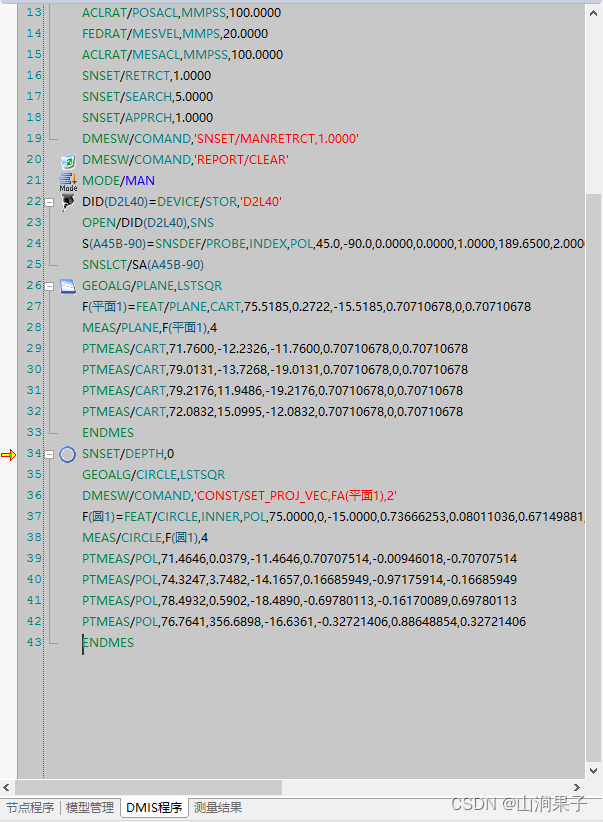Click line GEOALG/CIRCLE,LSTSQR
This screenshot has width=603, height=822.
(154, 474)
